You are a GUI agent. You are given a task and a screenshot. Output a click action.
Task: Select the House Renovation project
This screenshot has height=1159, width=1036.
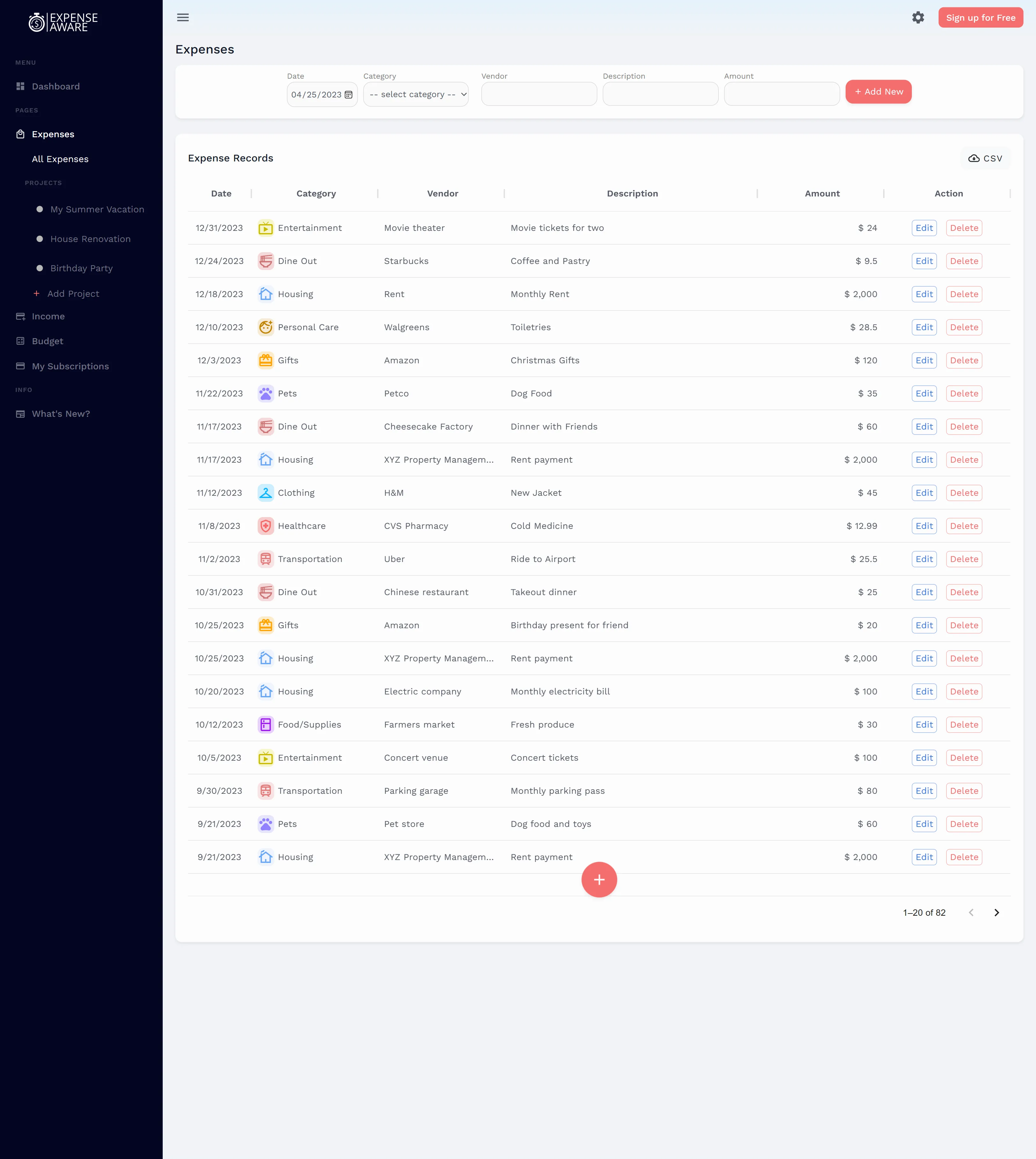90,239
